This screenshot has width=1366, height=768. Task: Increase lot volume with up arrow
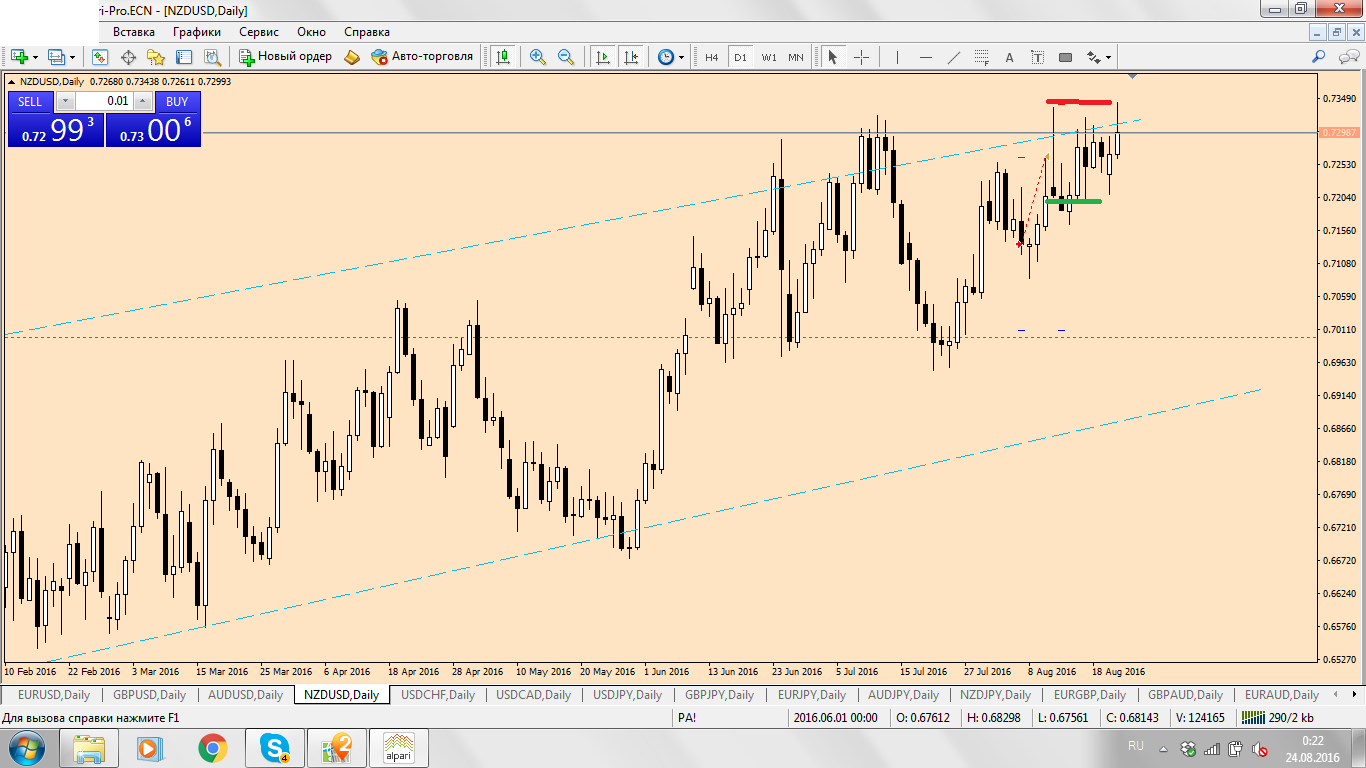[142, 101]
